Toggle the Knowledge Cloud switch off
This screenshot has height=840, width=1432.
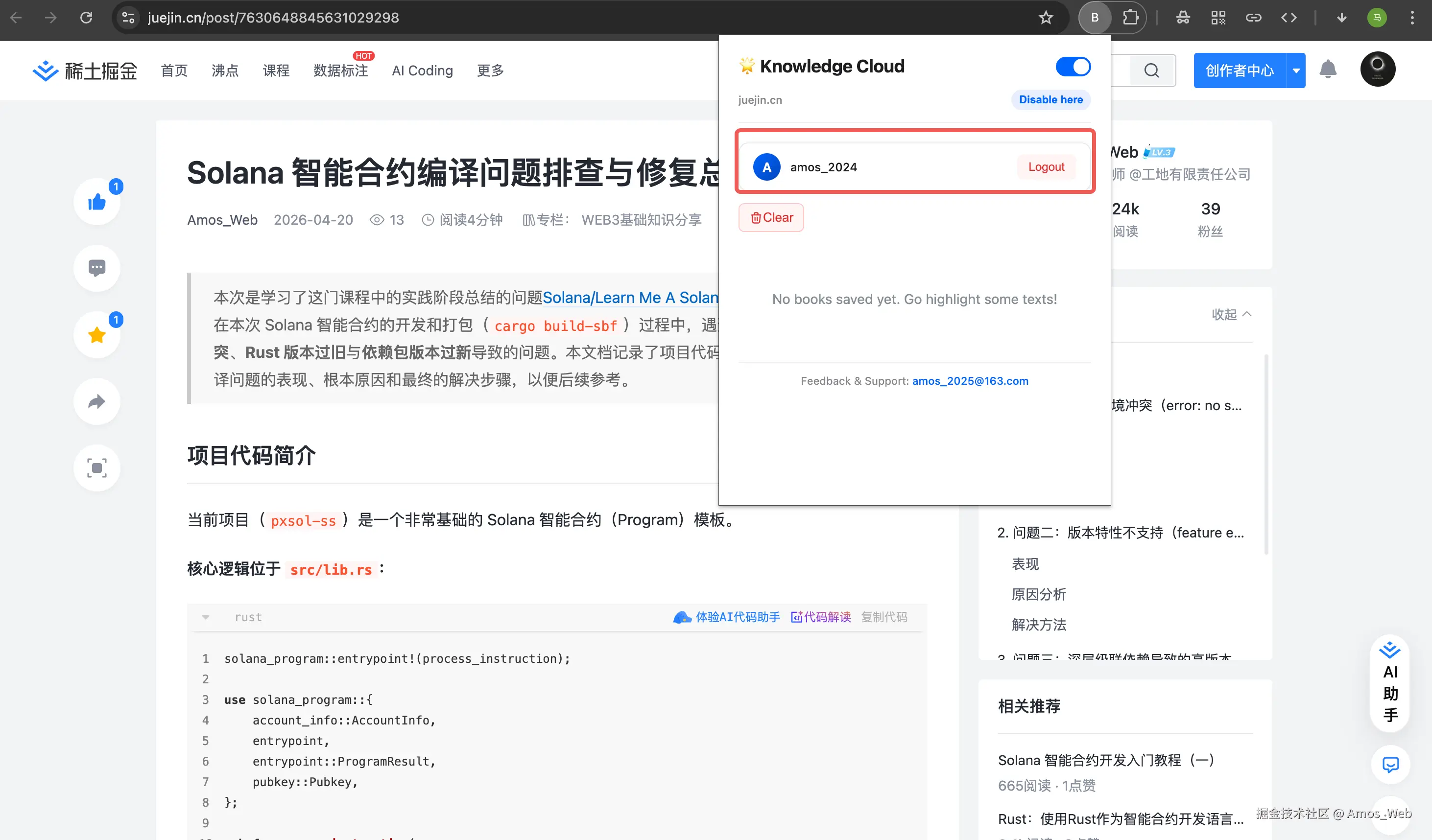(1073, 67)
